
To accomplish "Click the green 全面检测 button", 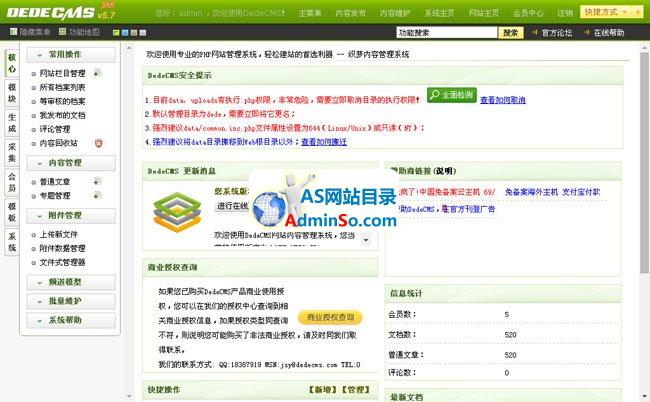I will 452,95.
